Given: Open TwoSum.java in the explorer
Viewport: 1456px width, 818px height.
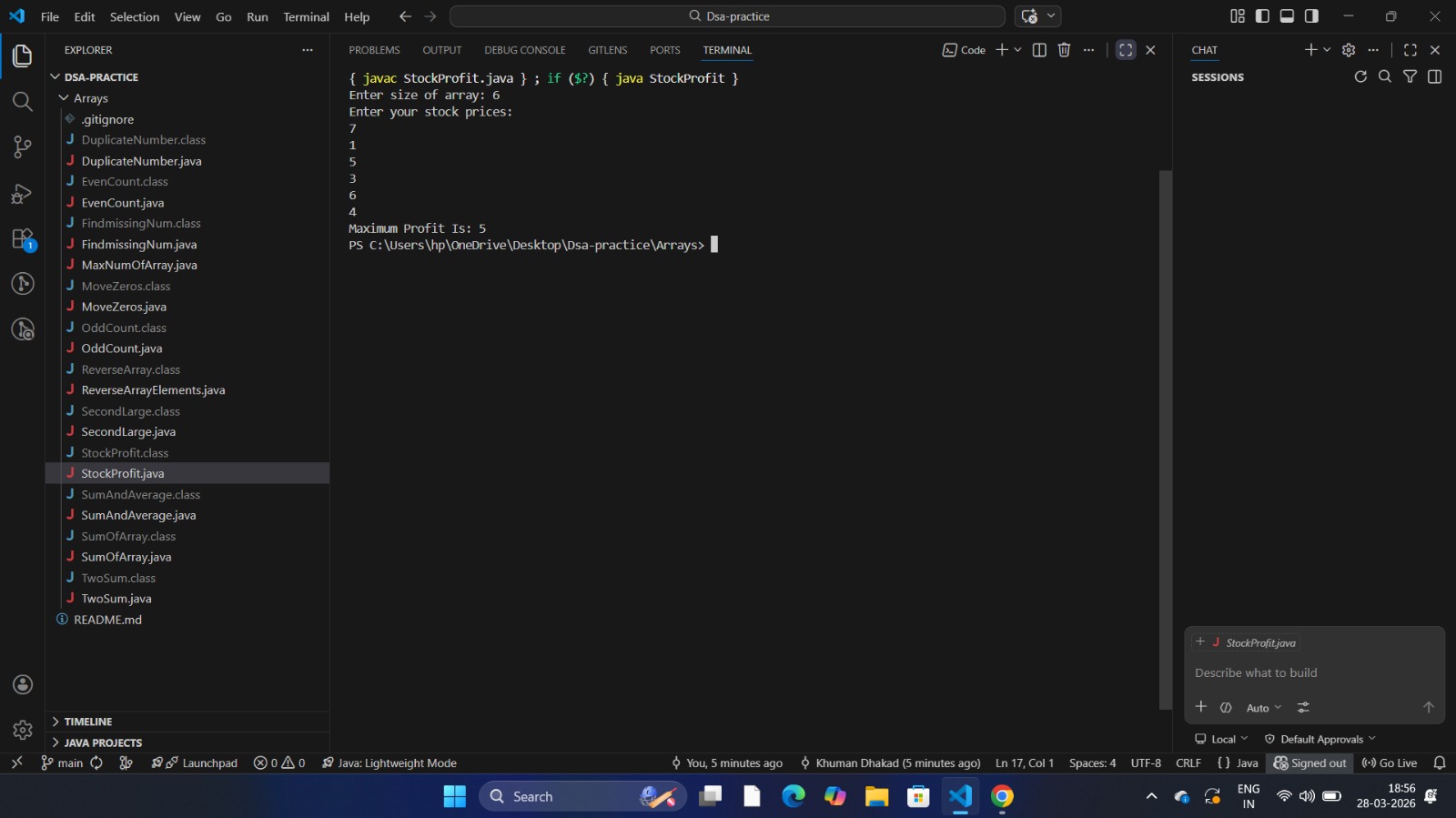Looking at the screenshot, I should coord(116,599).
